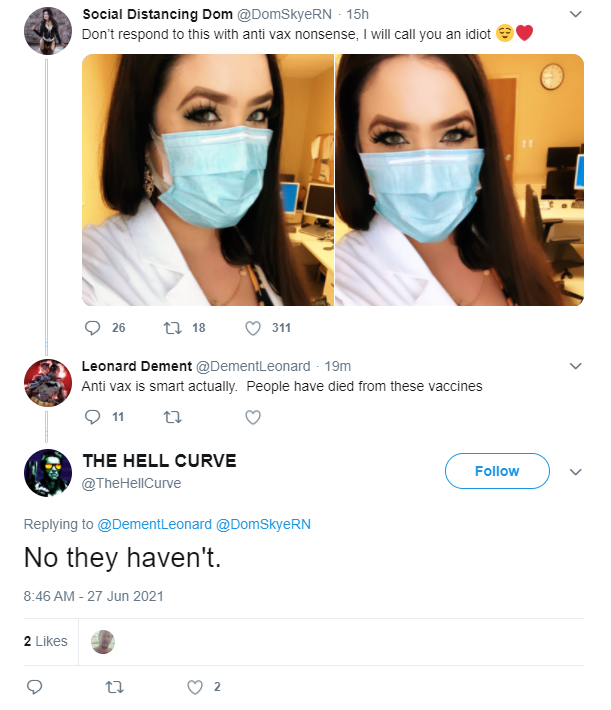Click reply icon on Leonard Dement's tweet
The image size is (611, 710).
[92, 417]
